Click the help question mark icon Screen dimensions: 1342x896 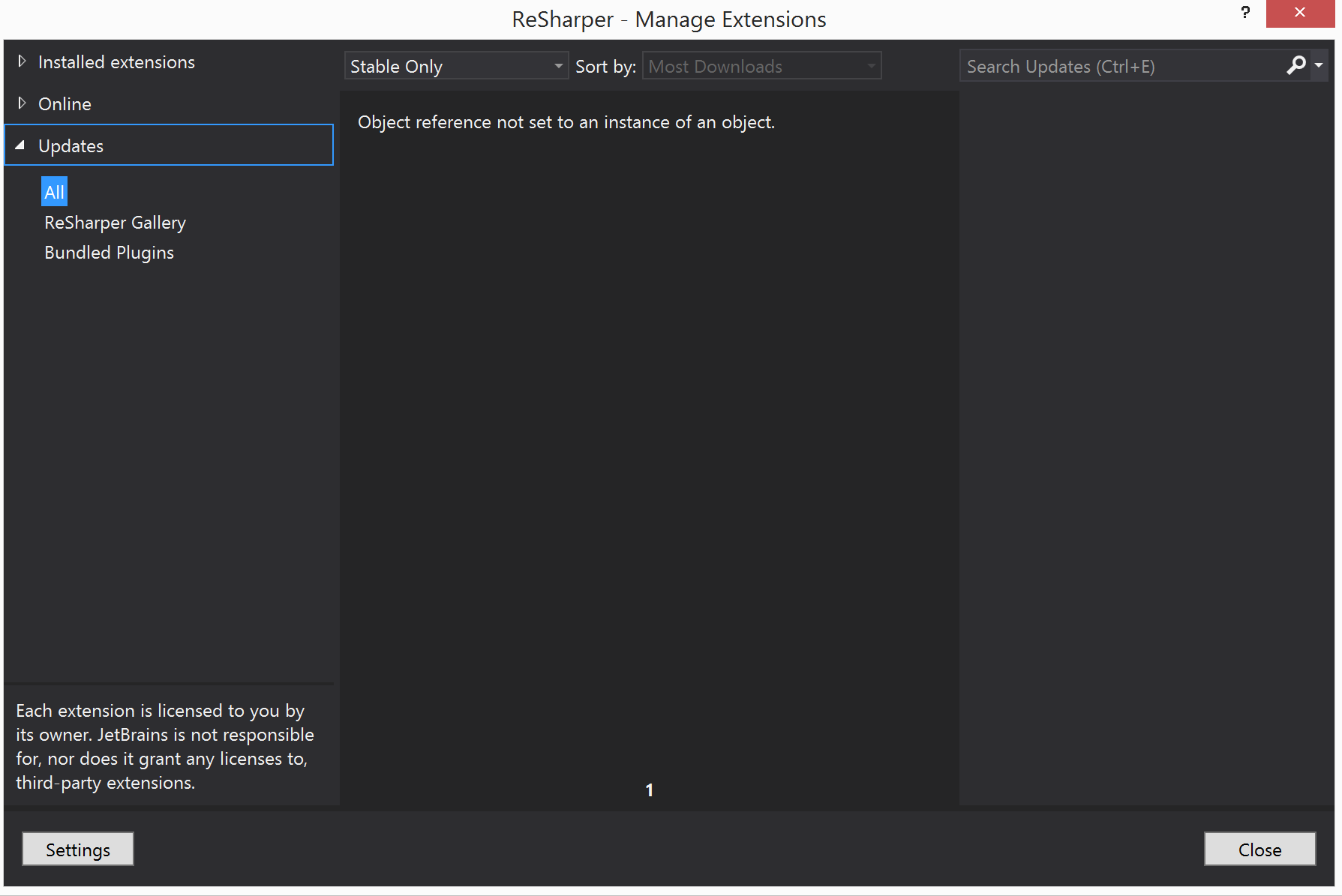click(x=1245, y=13)
